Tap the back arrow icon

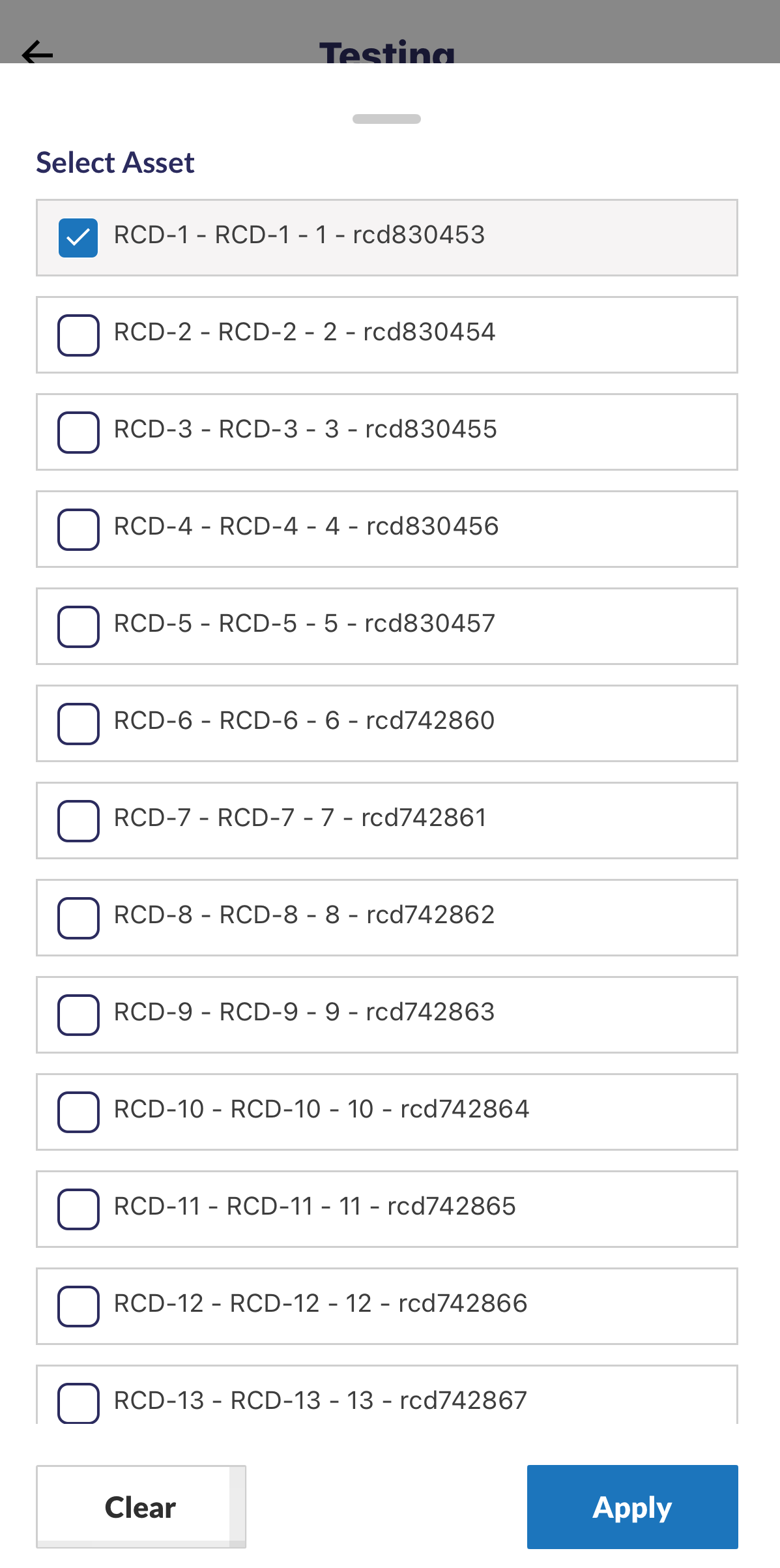click(37, 53)
